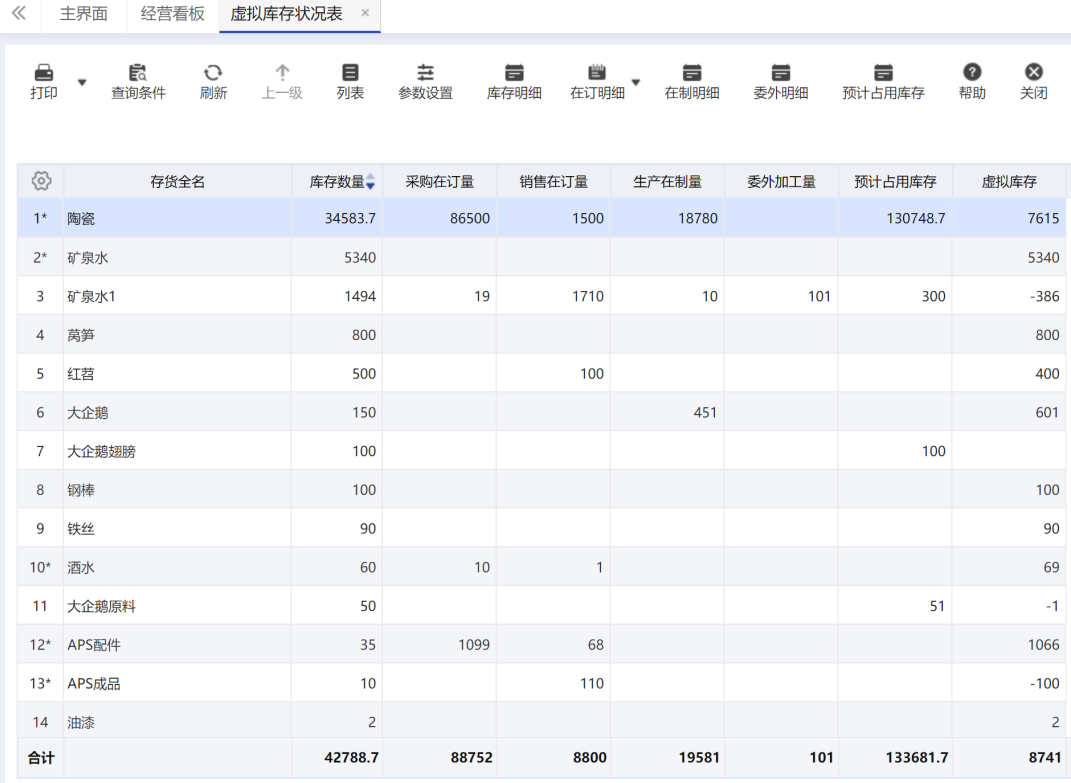Expand the 在订明细 dropdown arrow

coord(636,83)
